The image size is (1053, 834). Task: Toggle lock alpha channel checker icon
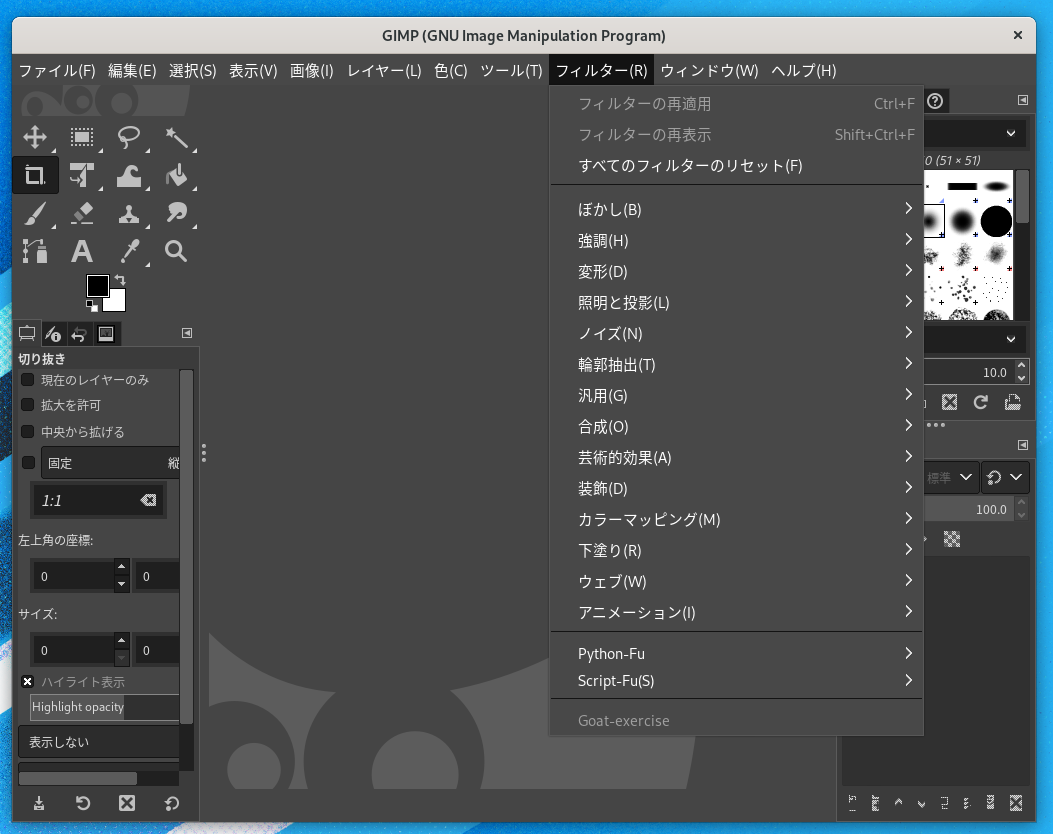(952, 539)
